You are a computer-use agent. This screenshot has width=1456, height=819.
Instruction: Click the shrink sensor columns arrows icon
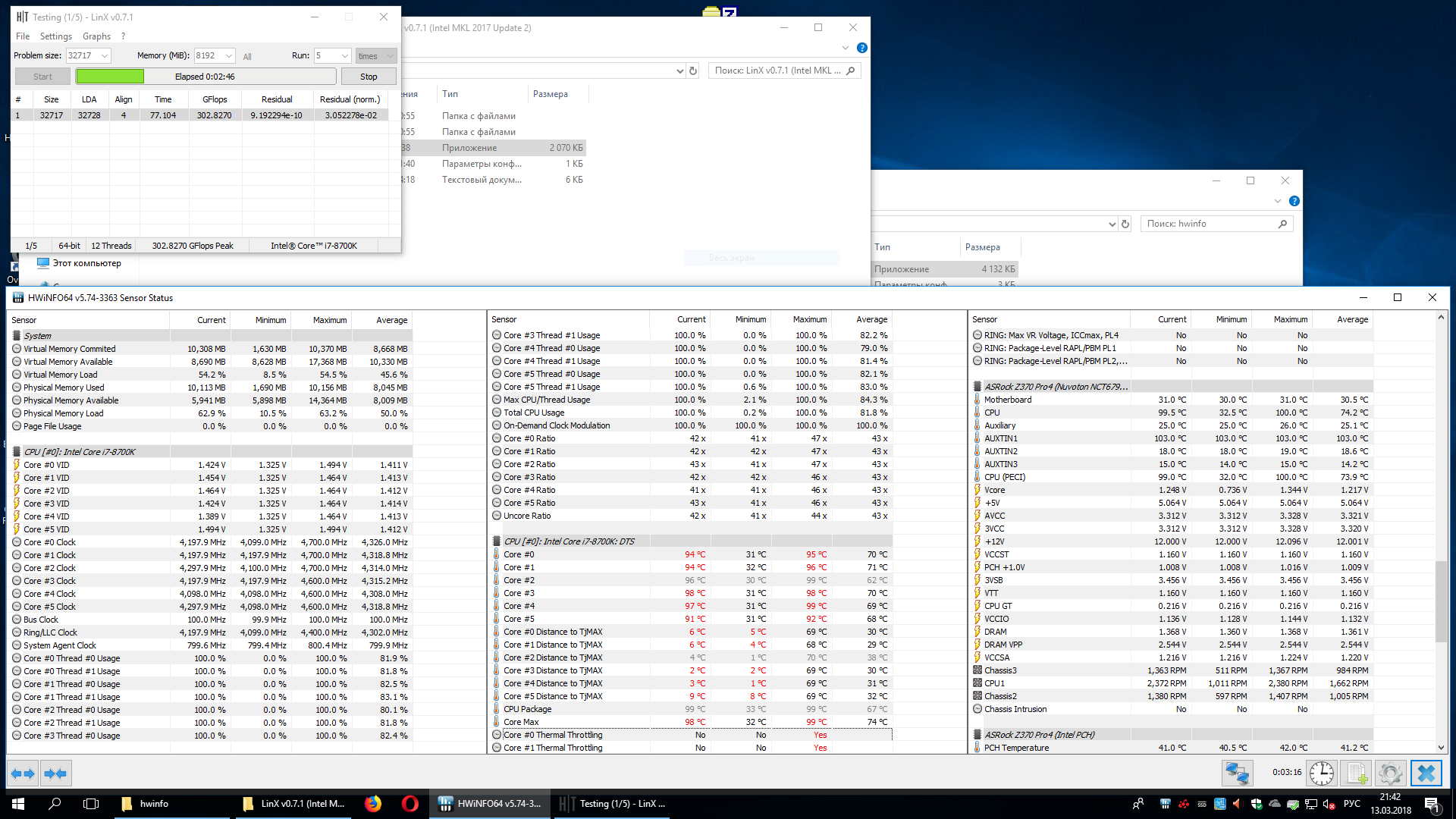[x=55, y=773]
